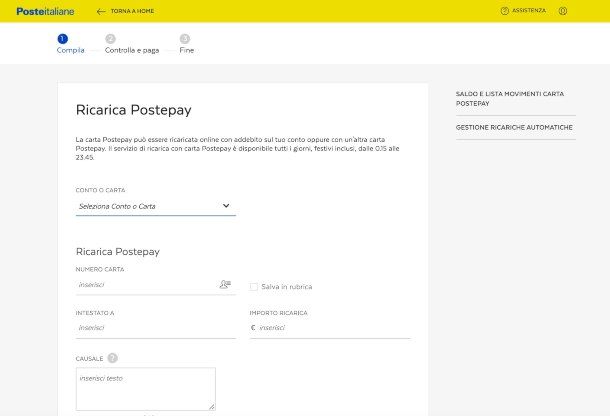
Task: Click step 3 circle indicator
Action: click(x=184, y=39)
